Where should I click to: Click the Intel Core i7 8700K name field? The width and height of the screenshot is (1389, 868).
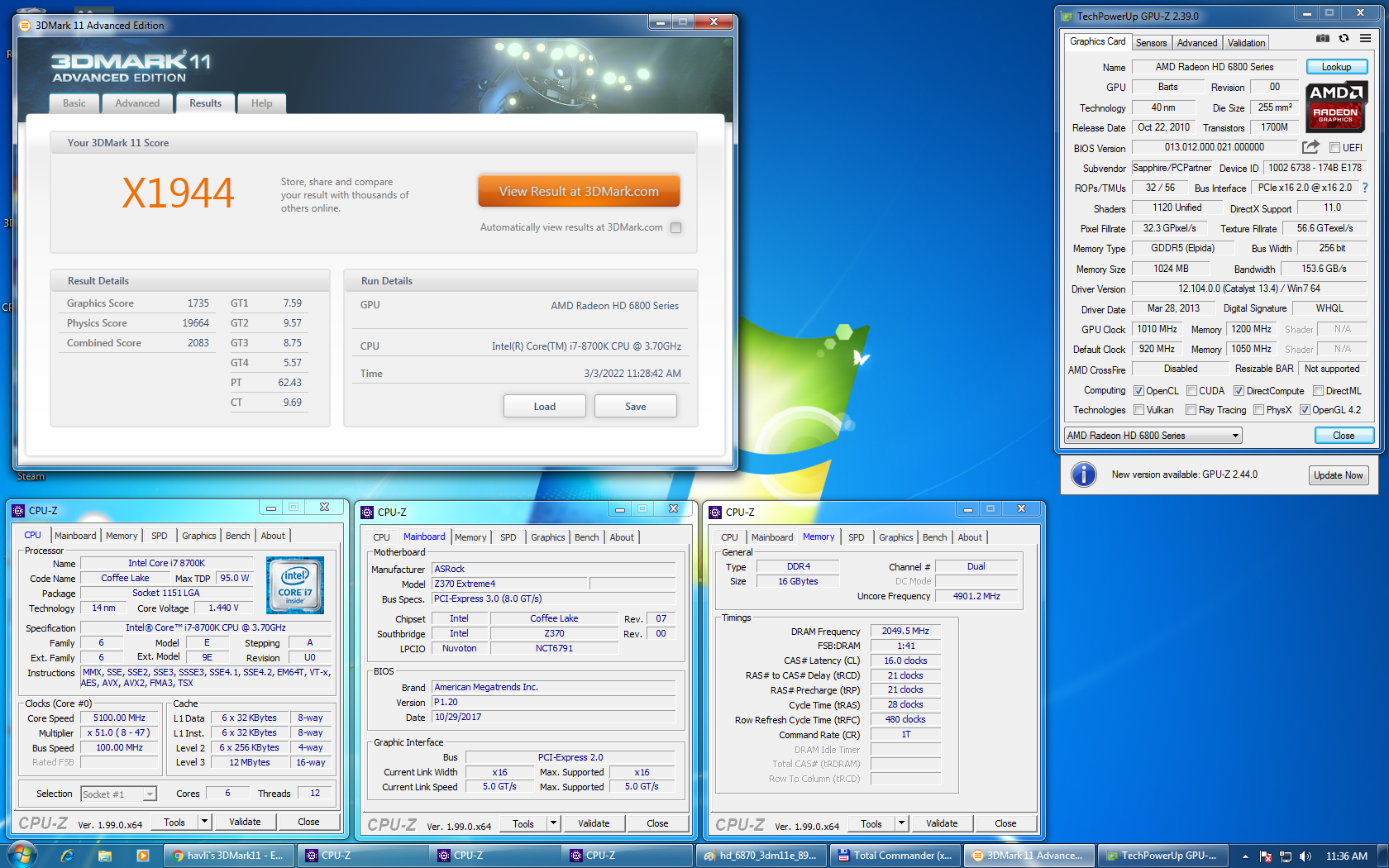point(166,563)
